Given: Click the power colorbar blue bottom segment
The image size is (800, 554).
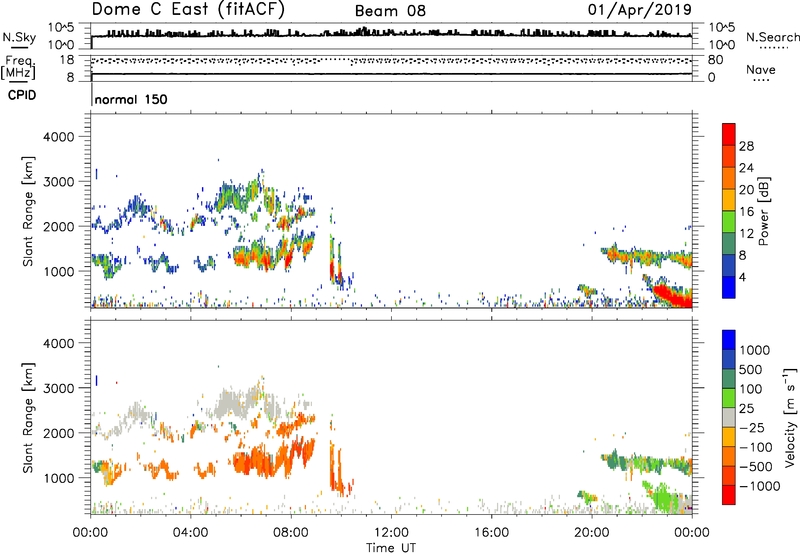Looking at the screenshot, I should (x=729, y=287).
